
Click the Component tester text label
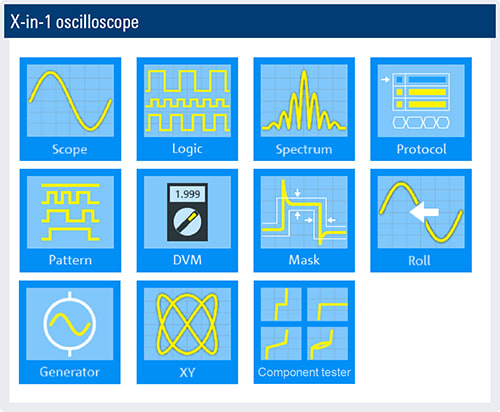304,372
